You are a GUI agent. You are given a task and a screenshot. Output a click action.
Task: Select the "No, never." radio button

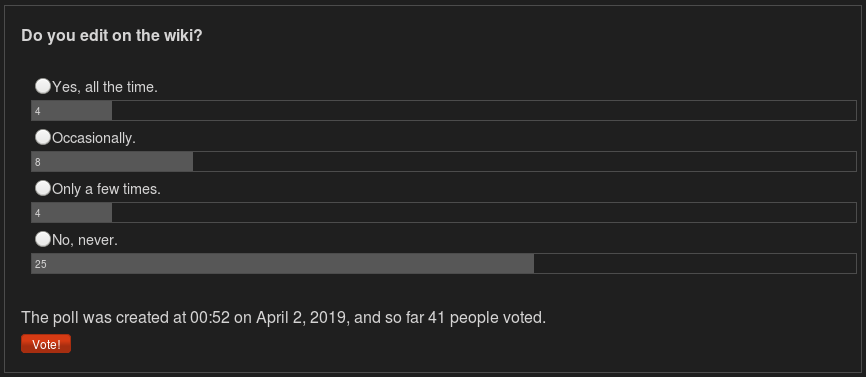click(x=43, y=239)
